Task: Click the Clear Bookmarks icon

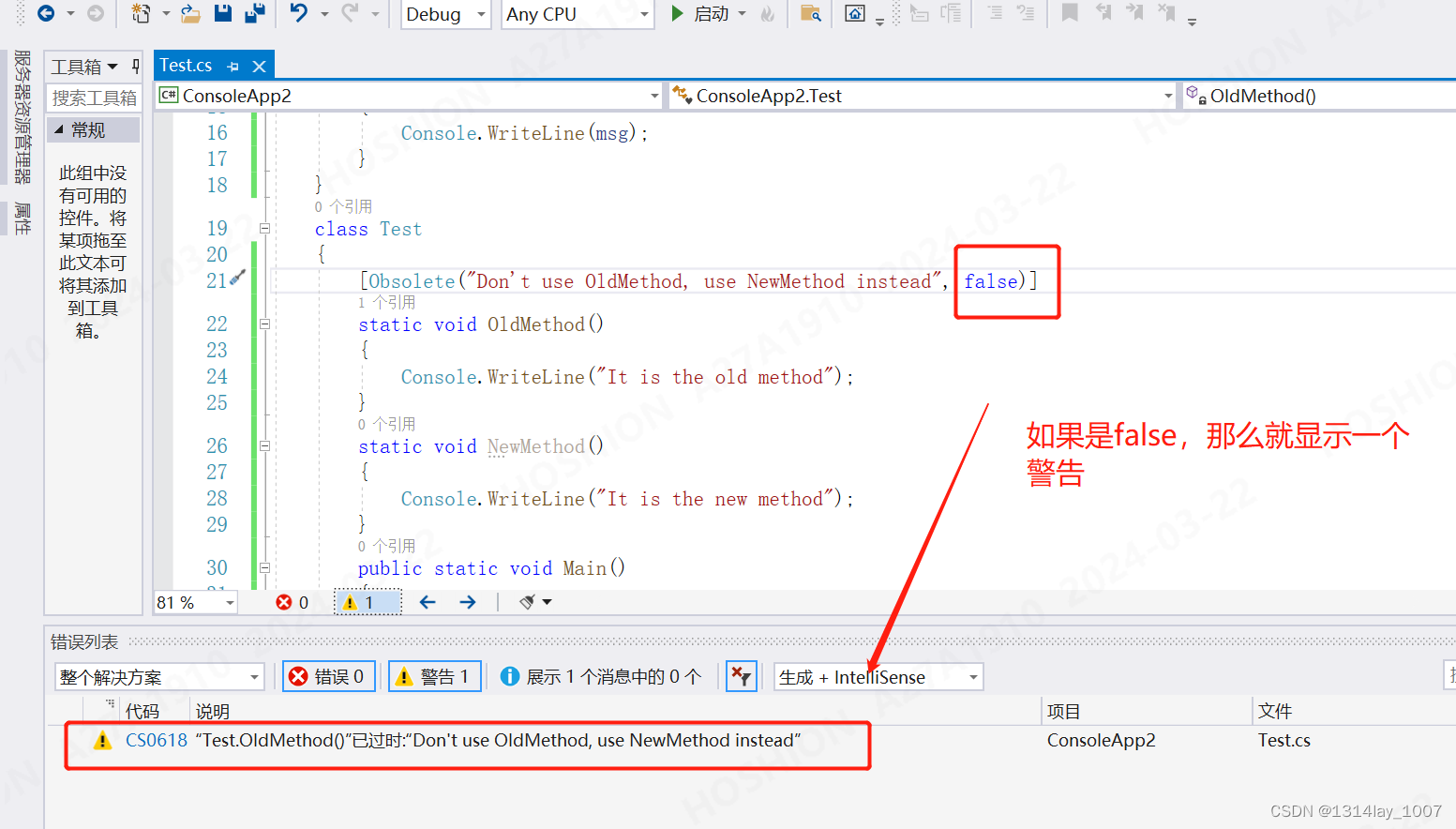Action: coord(1166,12)
